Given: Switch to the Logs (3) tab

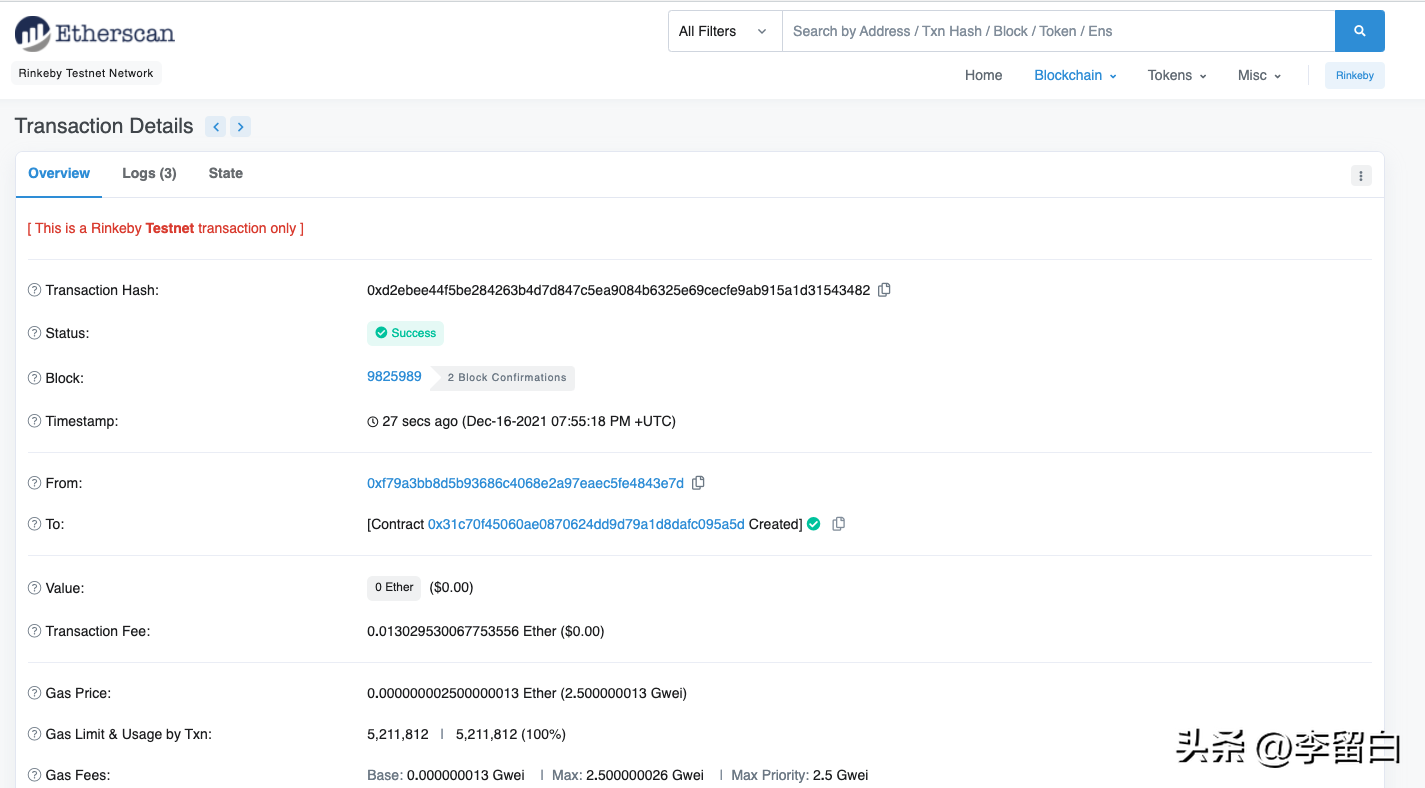Looking at the screenshot, I should pos(149,173).
